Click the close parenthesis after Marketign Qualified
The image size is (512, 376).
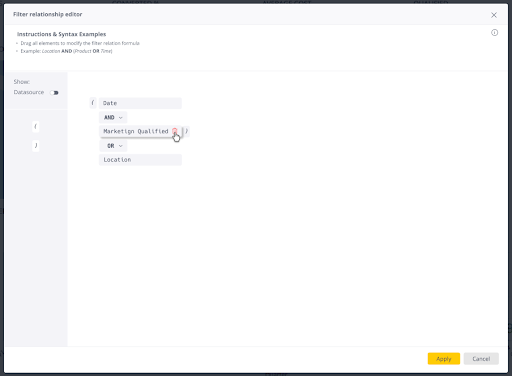[187, 131]
